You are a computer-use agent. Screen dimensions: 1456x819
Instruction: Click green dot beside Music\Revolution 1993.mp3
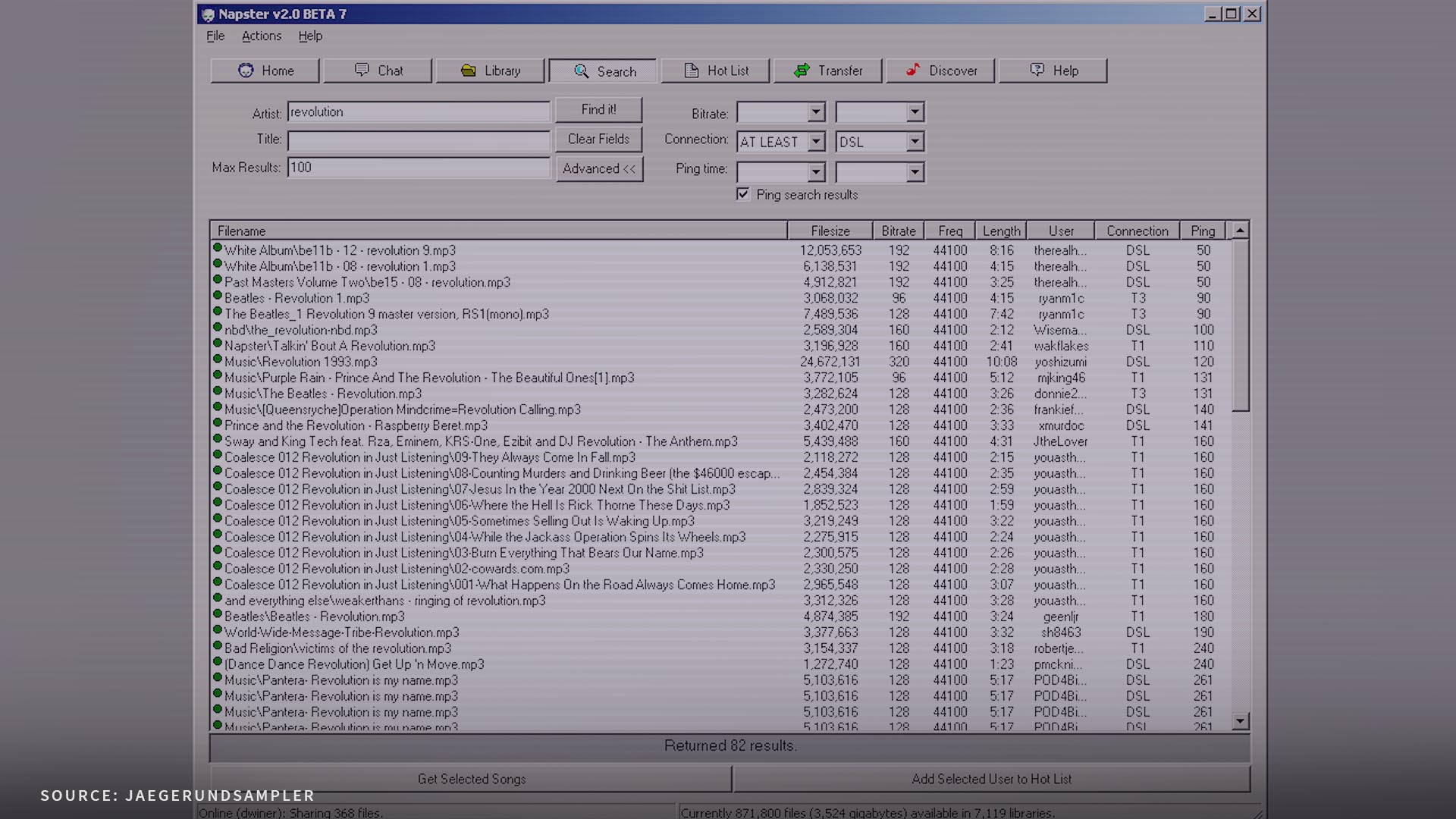[218, 359]
